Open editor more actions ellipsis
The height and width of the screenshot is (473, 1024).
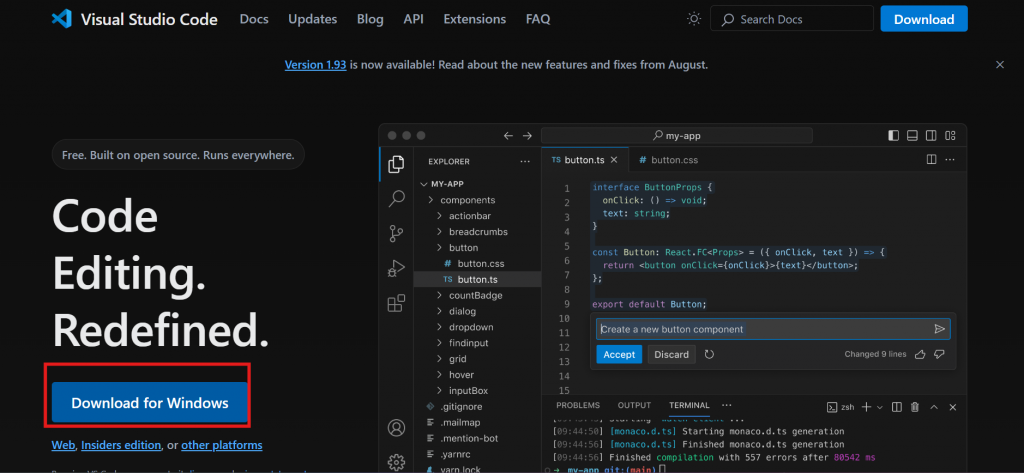950,159
